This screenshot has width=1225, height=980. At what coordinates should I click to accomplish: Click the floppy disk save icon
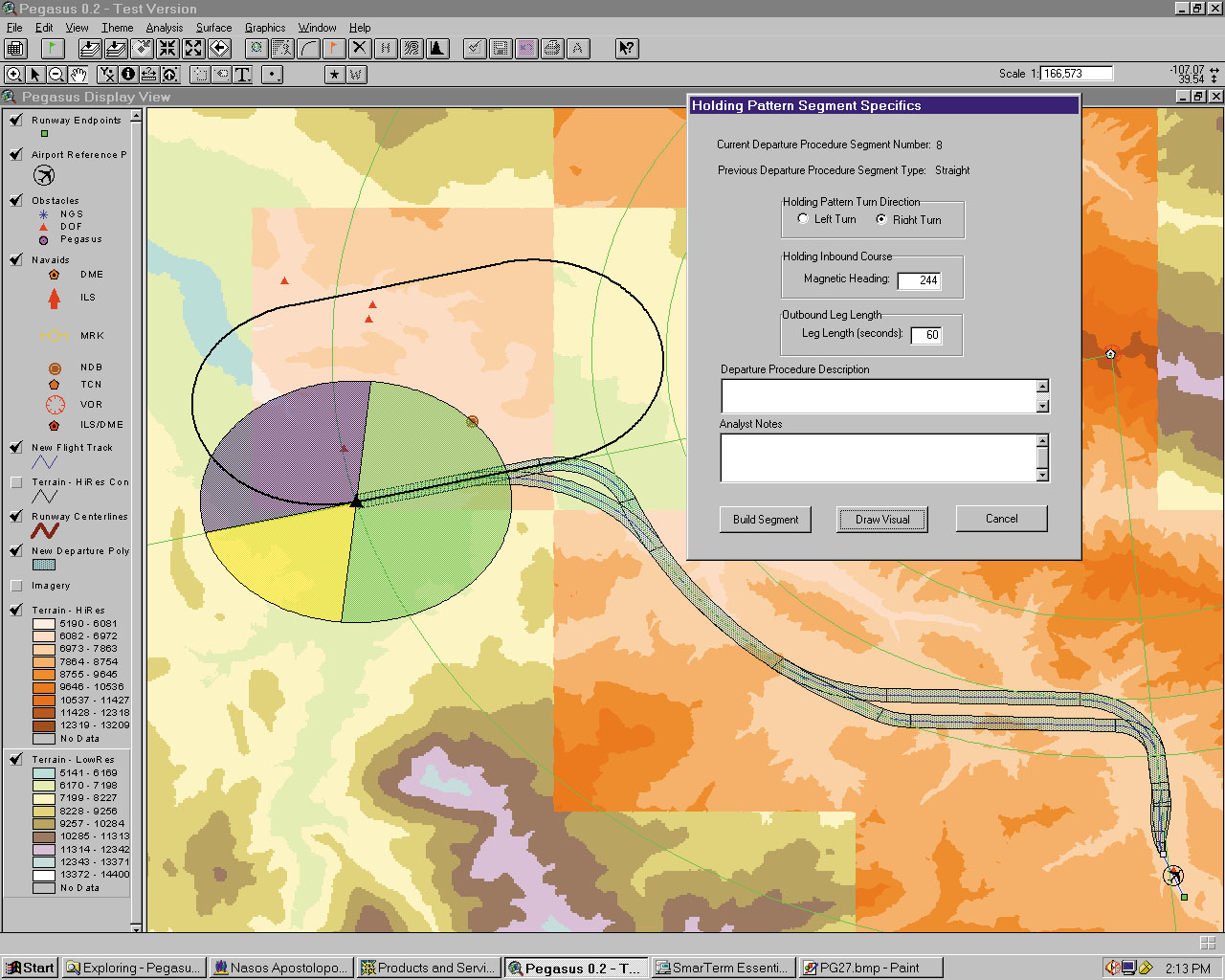[501, 48]
